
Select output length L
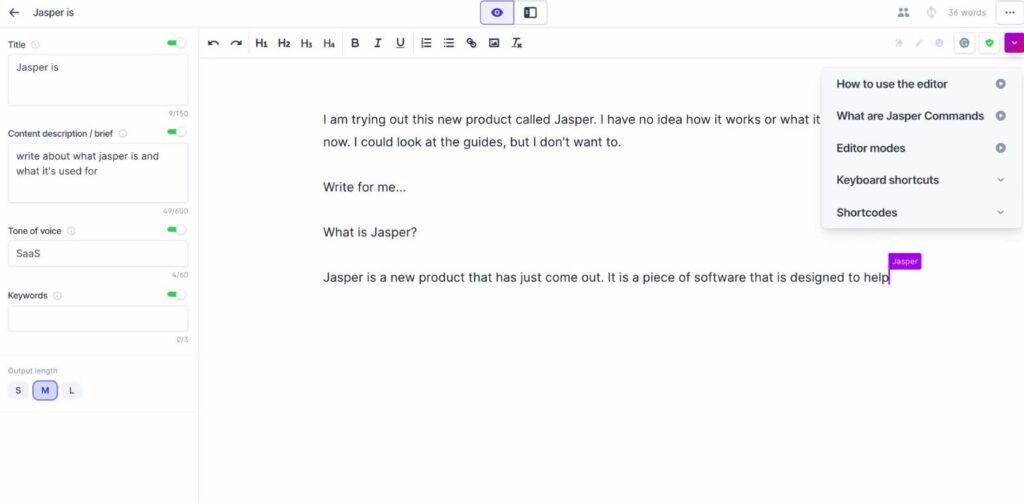tap(71, 391)
